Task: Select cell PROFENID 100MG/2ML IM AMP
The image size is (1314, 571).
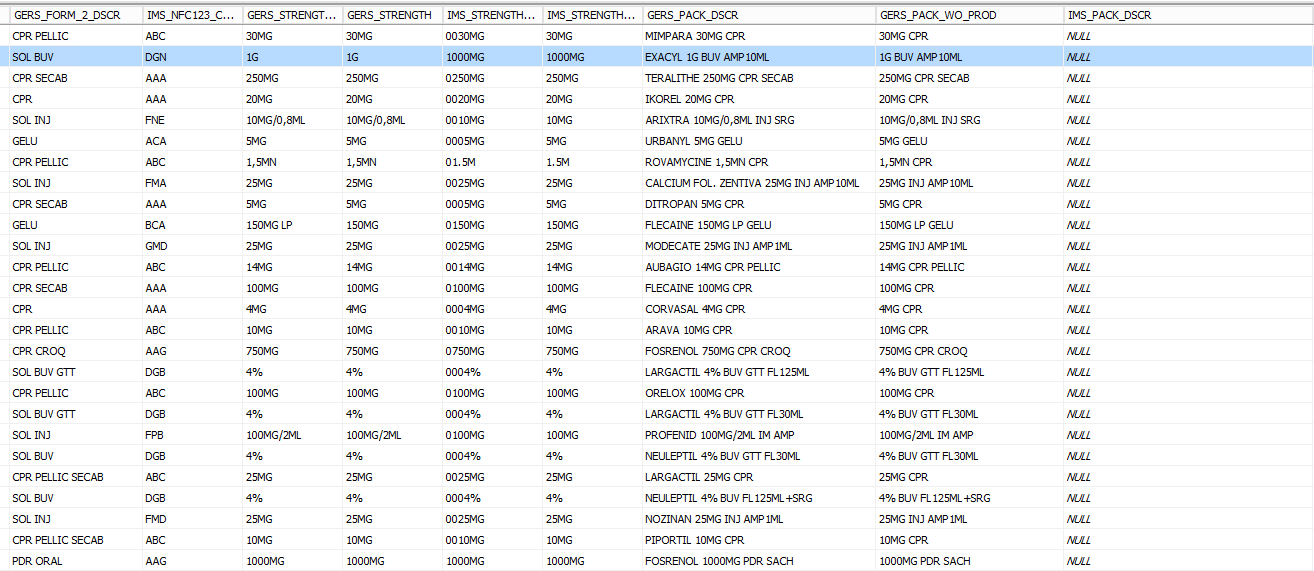Action: pos(759,435)
